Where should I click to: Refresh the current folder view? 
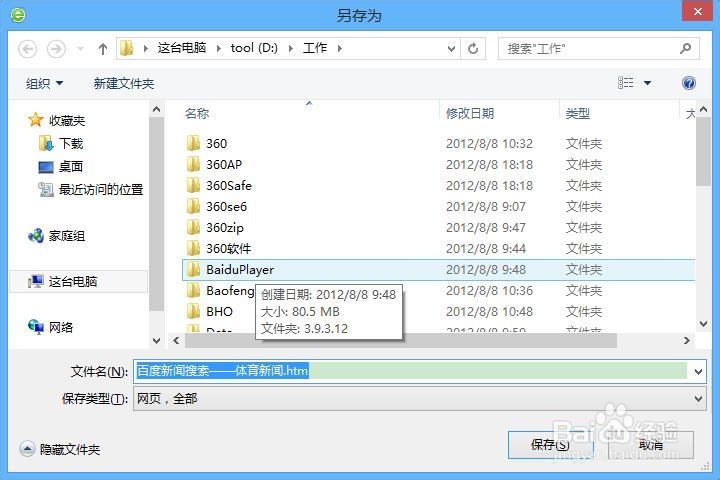tap(473, 48)
